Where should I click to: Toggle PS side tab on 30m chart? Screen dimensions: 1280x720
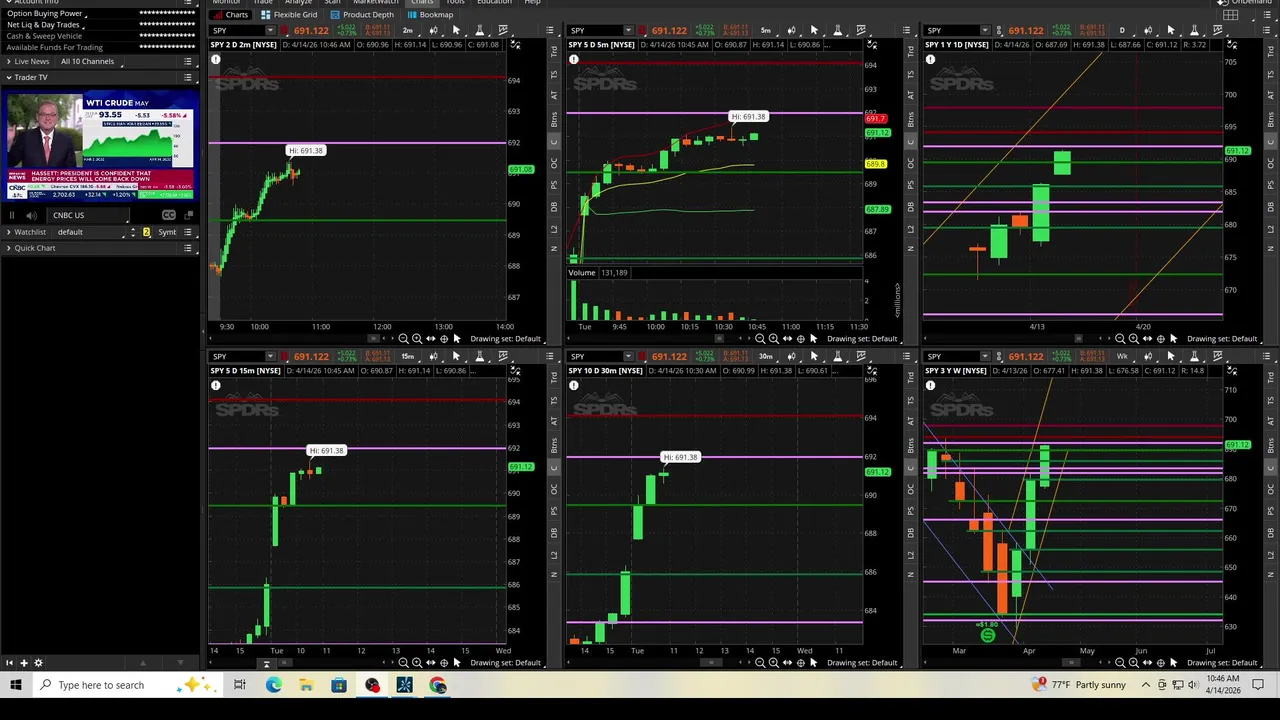[911, 511]
